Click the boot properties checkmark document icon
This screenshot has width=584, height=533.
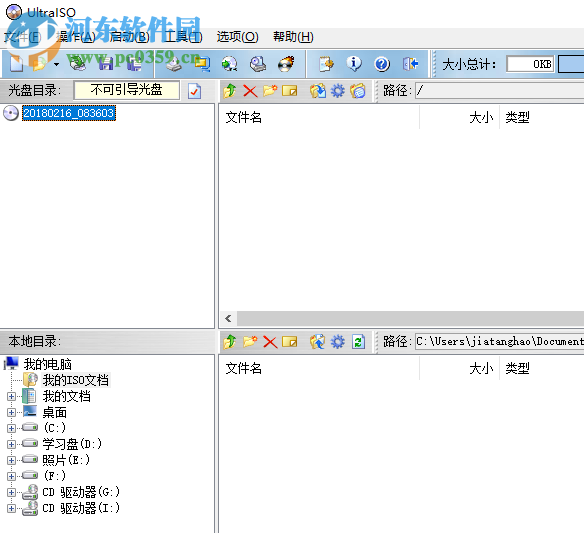194,91
